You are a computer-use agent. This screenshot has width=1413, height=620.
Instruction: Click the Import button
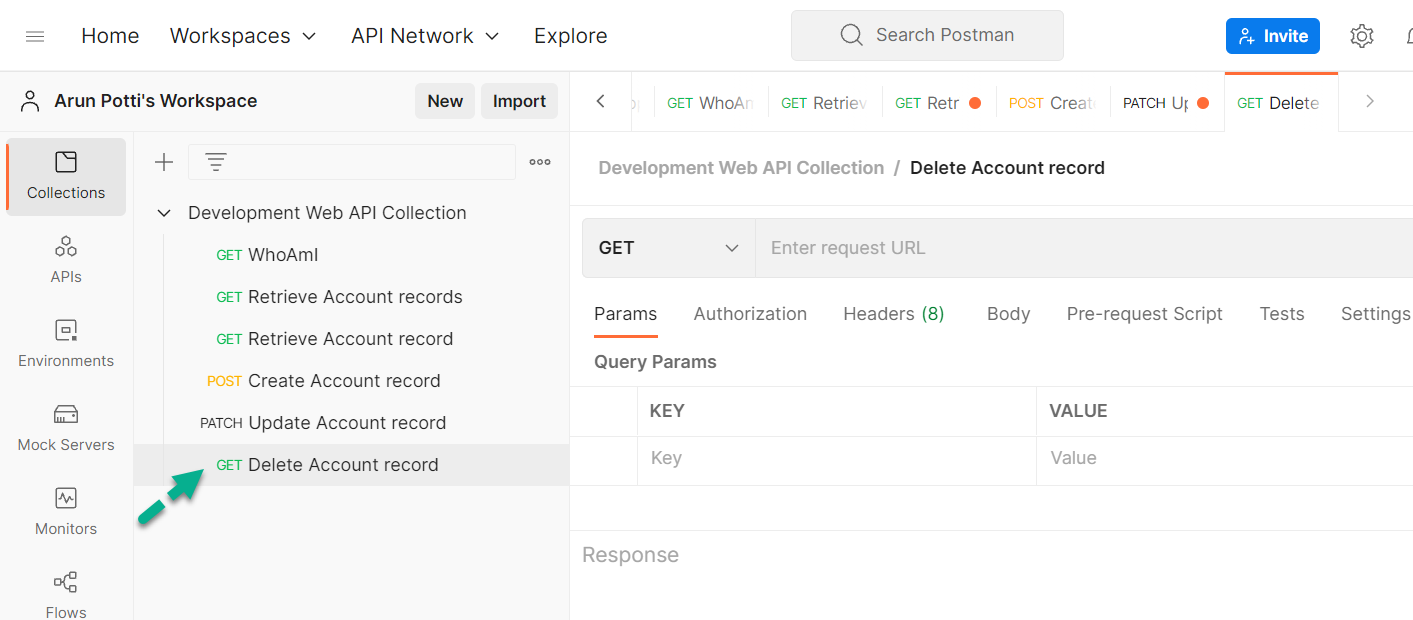click(519, 101)
